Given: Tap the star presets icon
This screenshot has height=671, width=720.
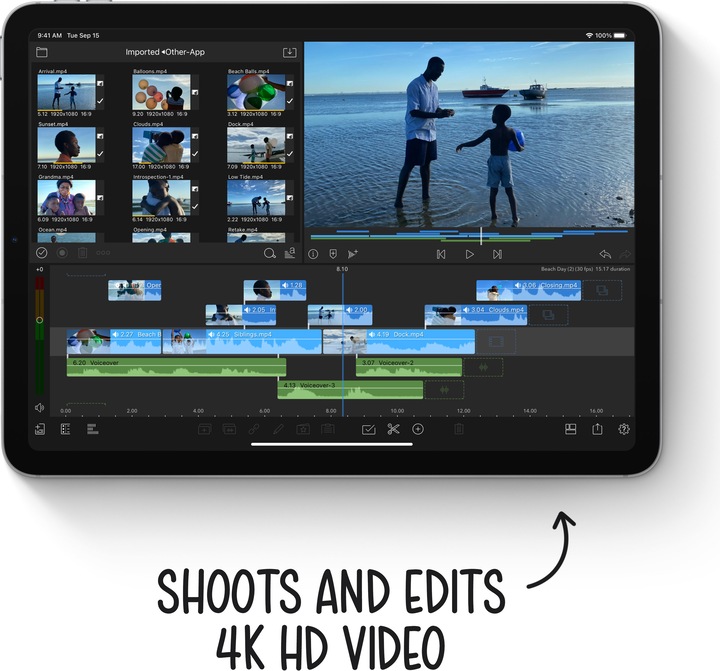Looking at the screenshot, I should [303, 429].
